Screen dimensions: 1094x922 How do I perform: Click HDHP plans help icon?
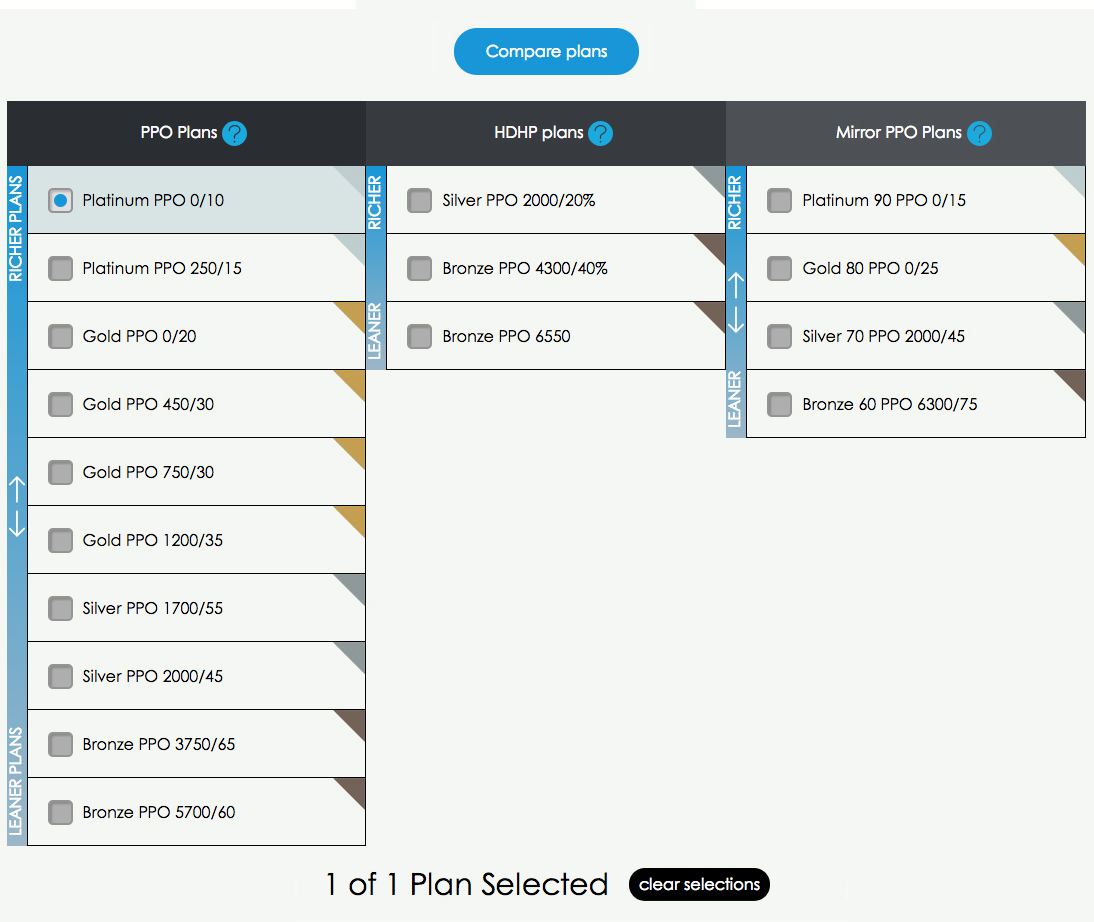[600, 133]
